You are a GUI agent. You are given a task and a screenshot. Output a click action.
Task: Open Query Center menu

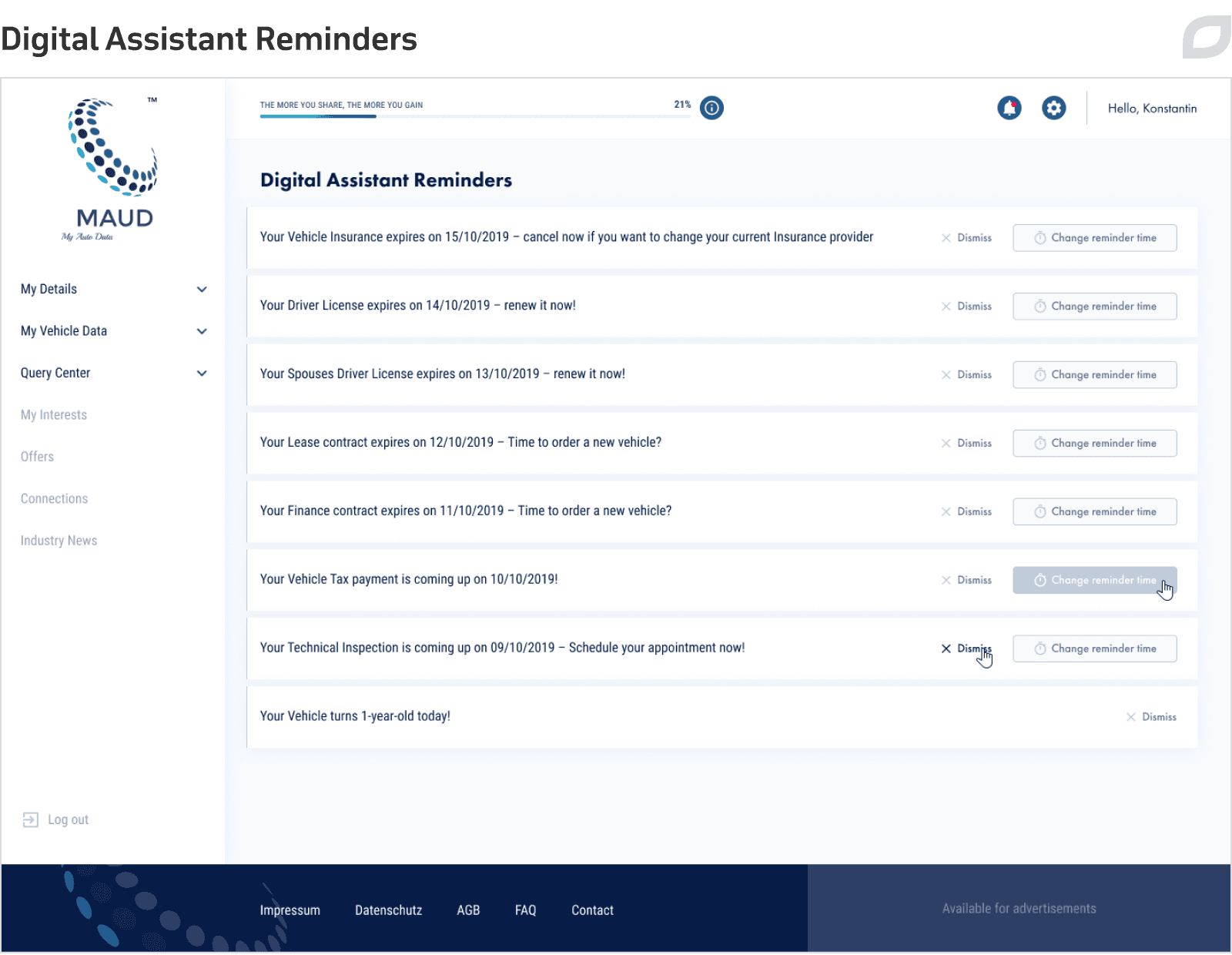(55, 373)
